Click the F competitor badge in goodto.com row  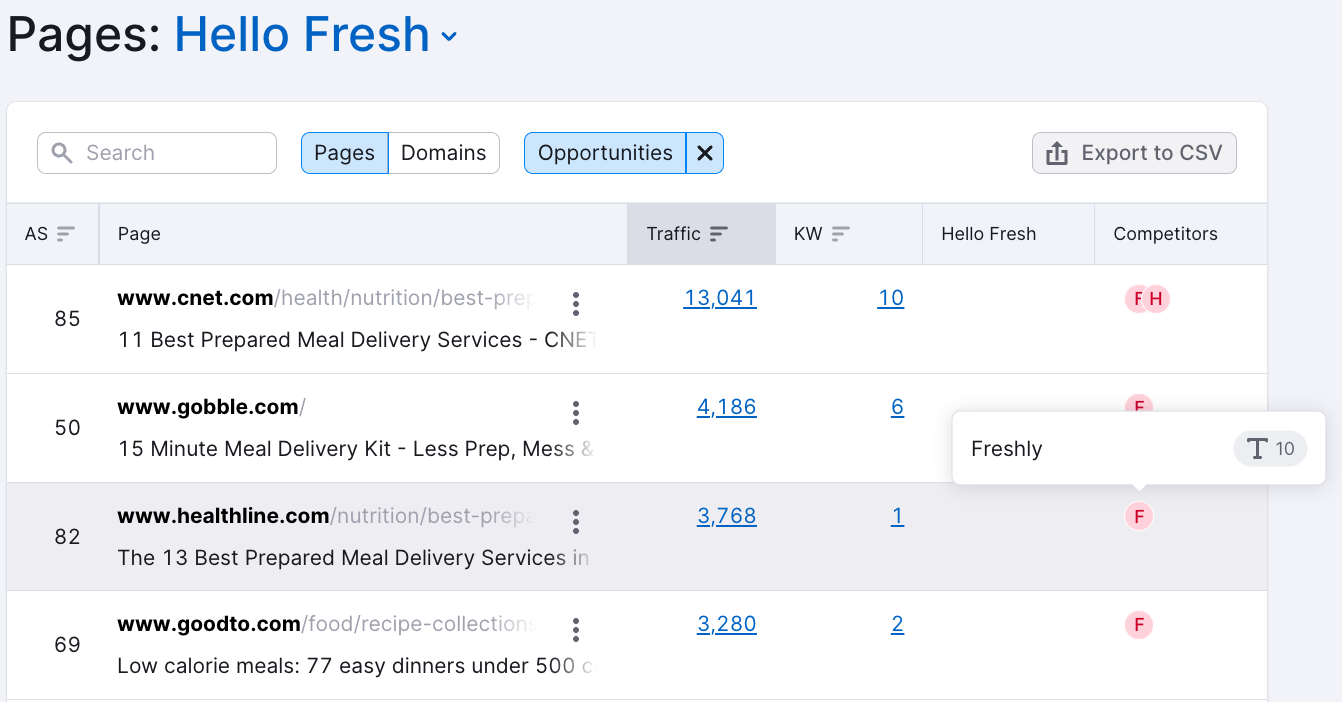1139,625
